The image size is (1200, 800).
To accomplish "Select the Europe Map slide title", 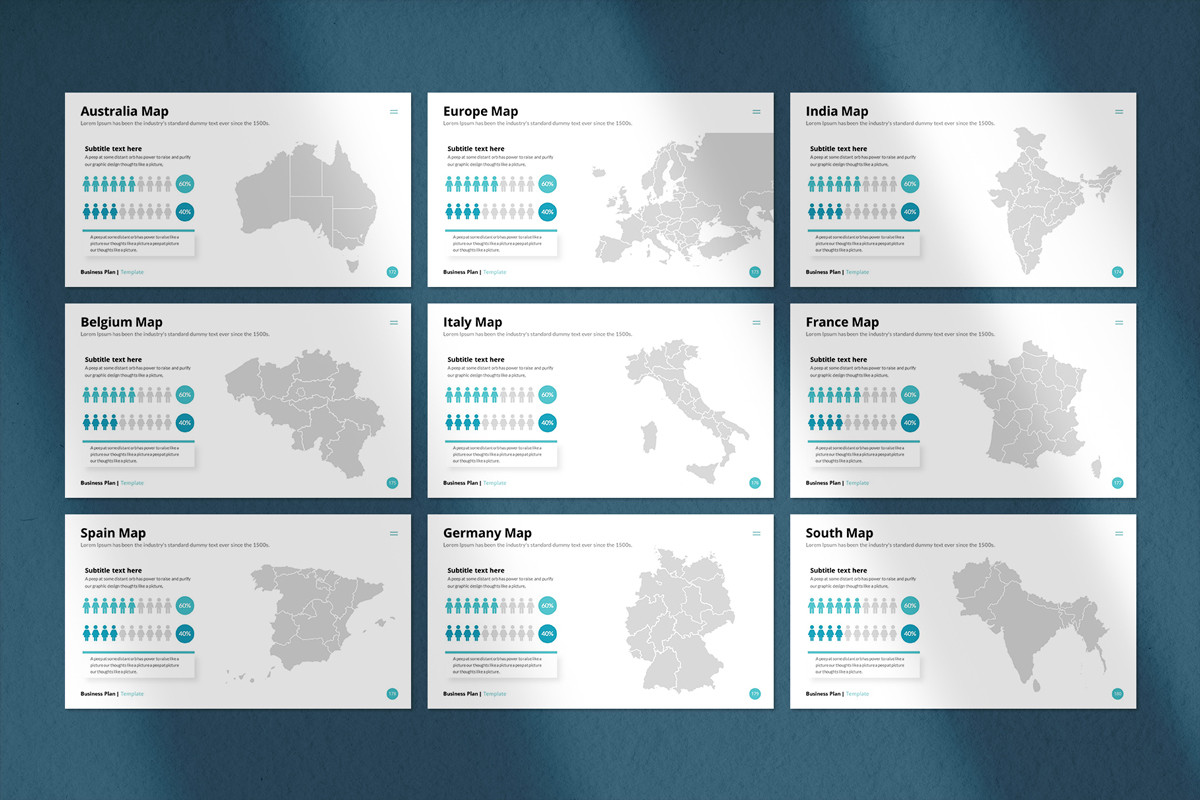I will click(481, 111).
